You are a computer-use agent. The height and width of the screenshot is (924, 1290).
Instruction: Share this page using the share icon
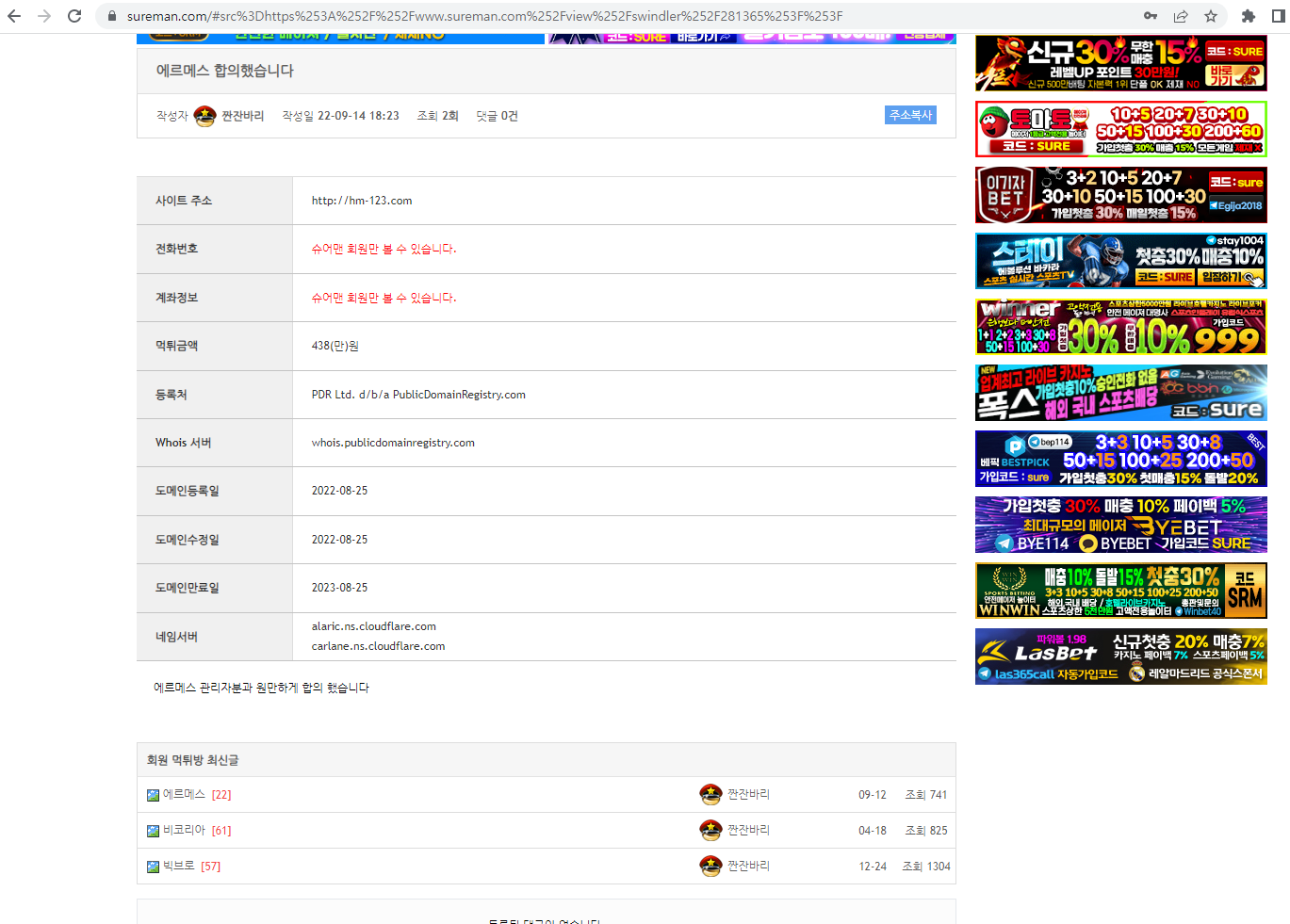coord(1181,16)
